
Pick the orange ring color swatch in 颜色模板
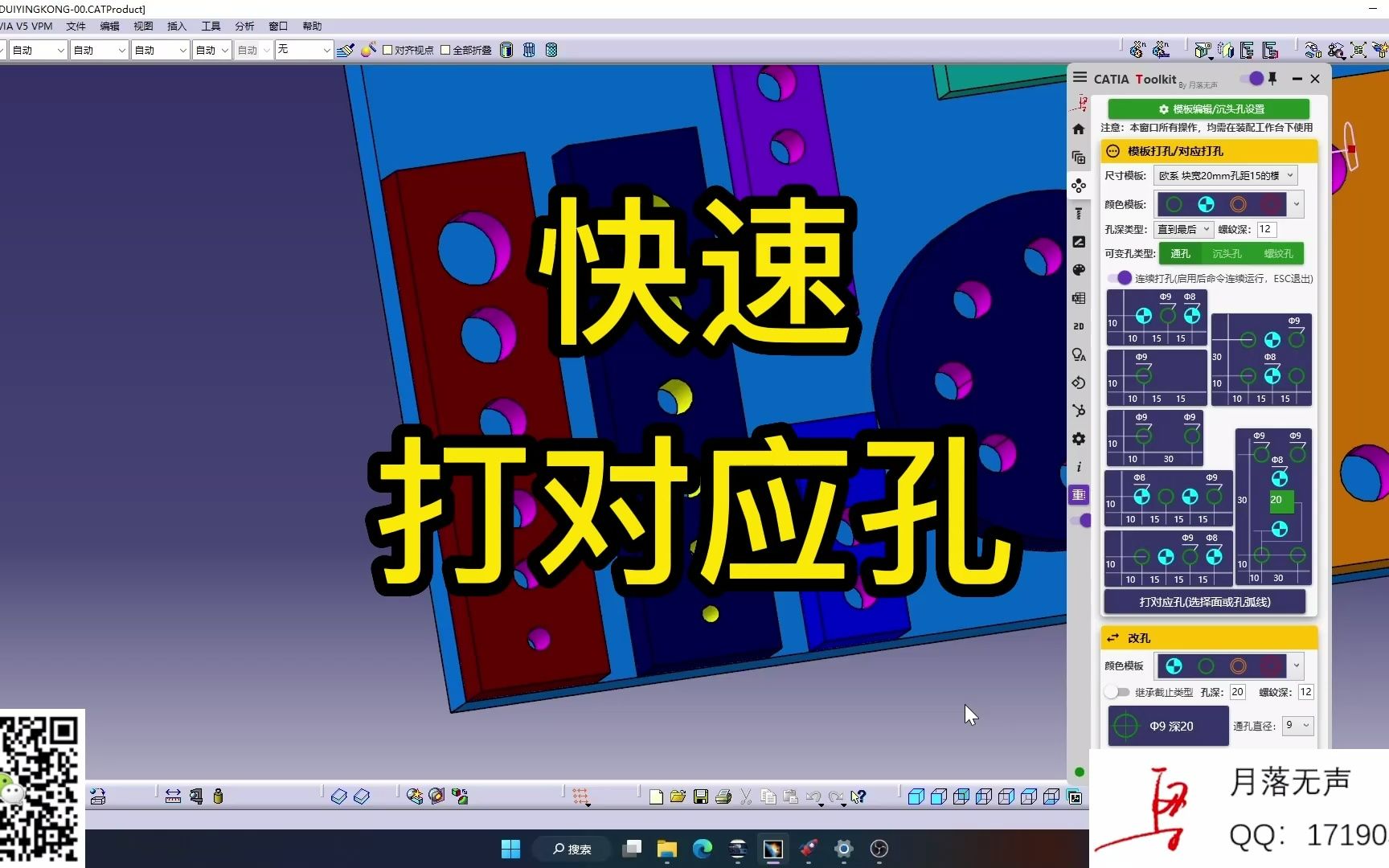click(x=1238, y=204)
